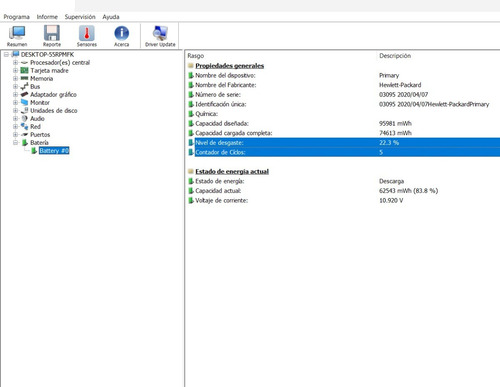Click the Battery #0 green icon
The height and width of the screenshot is (387, 500).
34,150
